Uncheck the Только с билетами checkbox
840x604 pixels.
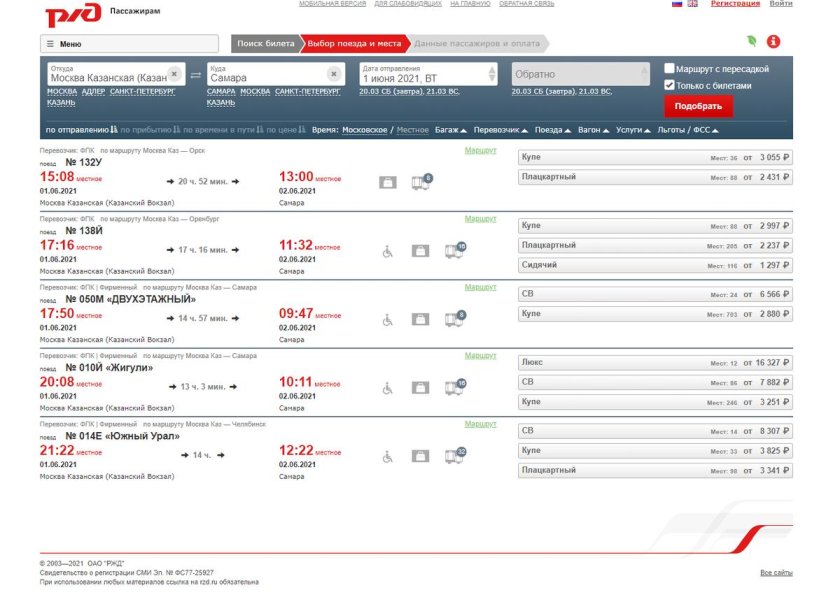670,85
